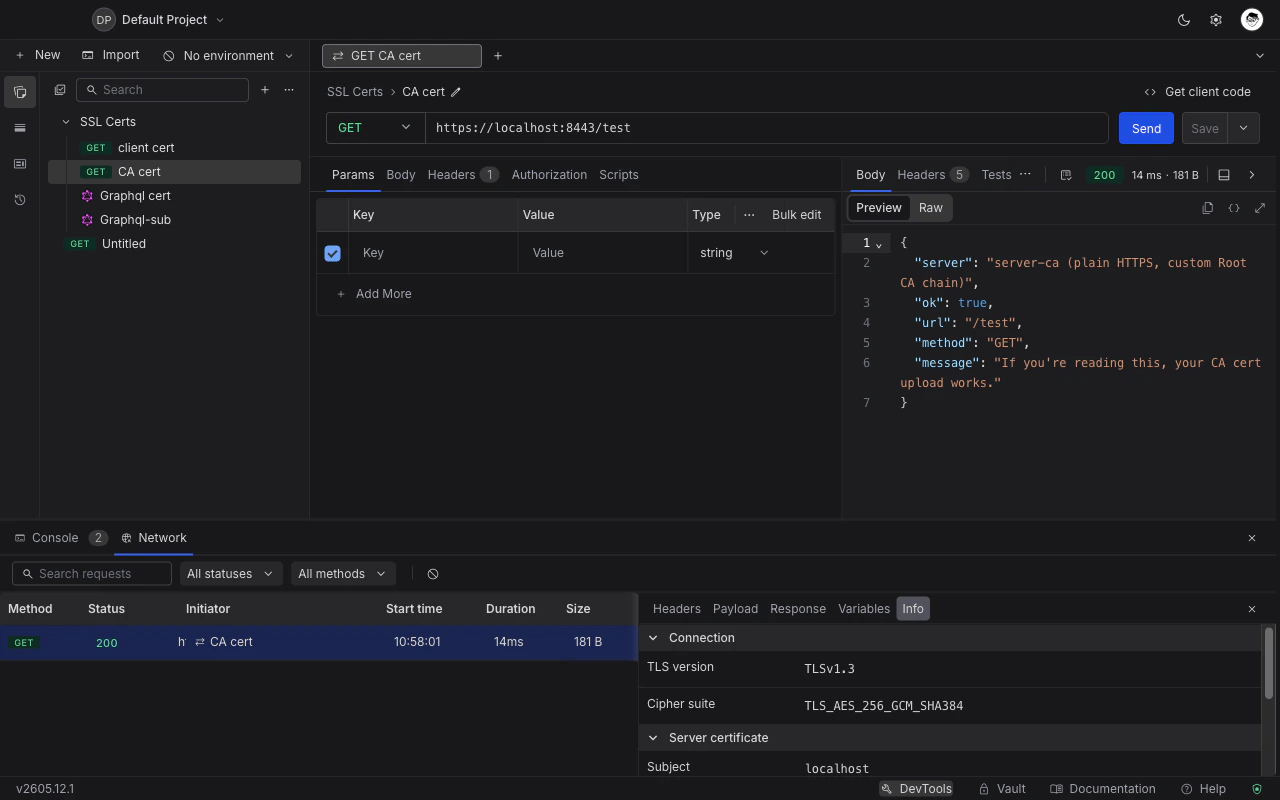The height and width of the screenshot is (800, 1280).
Task: Open the third left-rail icon below Environments
Action: click(x=20, y=164)
